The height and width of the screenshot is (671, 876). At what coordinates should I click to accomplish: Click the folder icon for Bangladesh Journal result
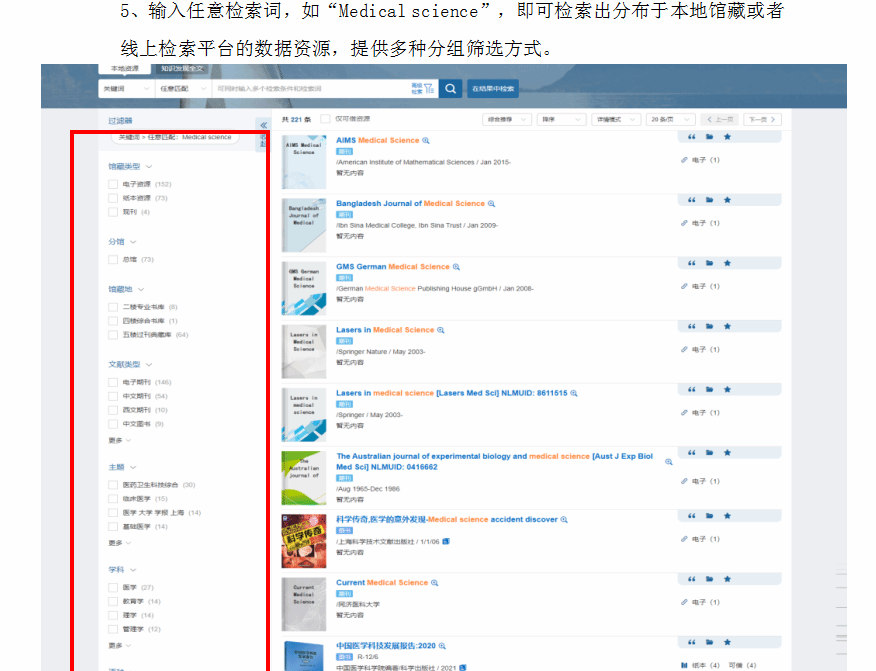point(709,200)
